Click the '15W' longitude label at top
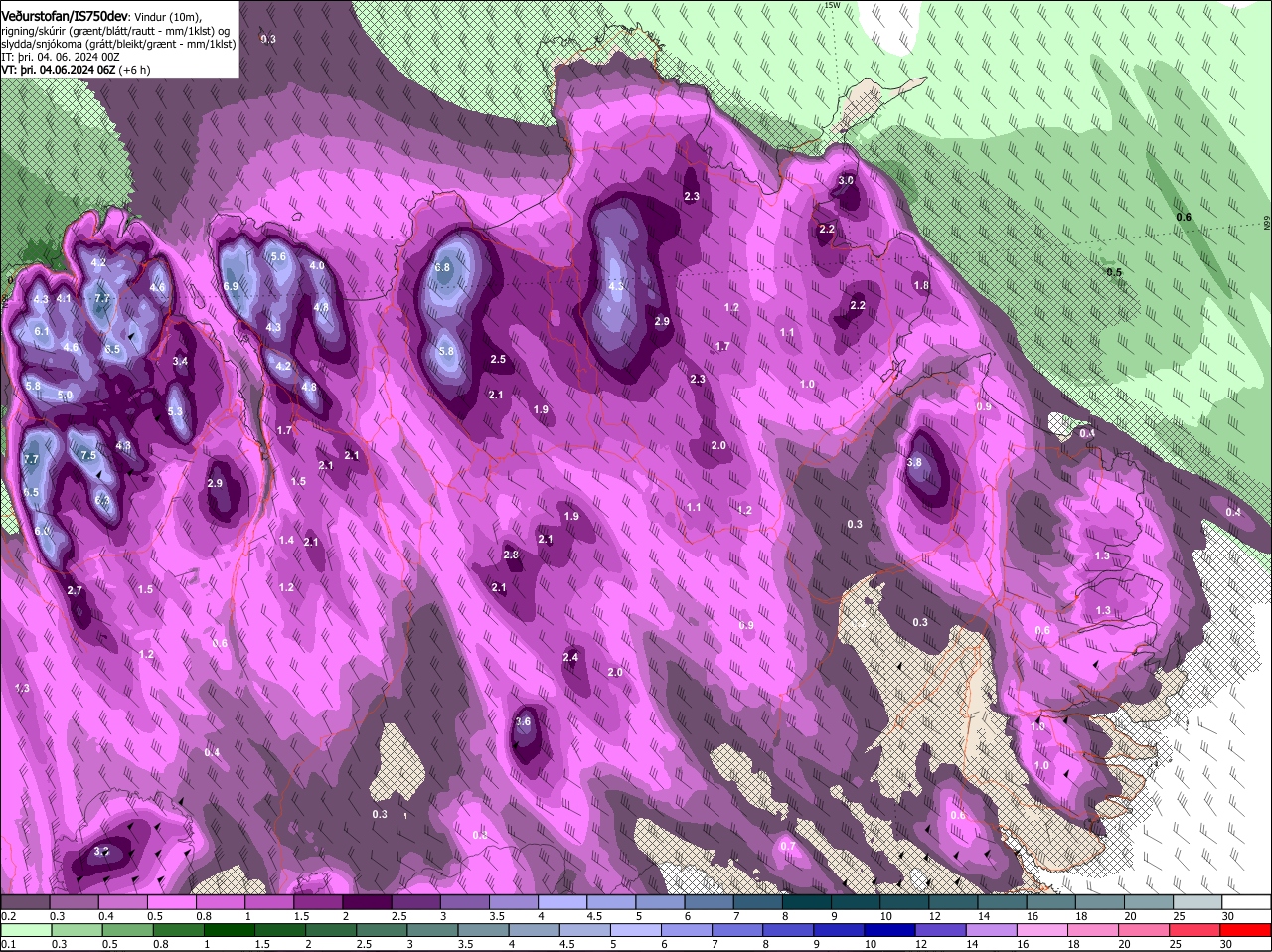The height and width of the screenshot is (952, 1272). click(x=832, y=6)
